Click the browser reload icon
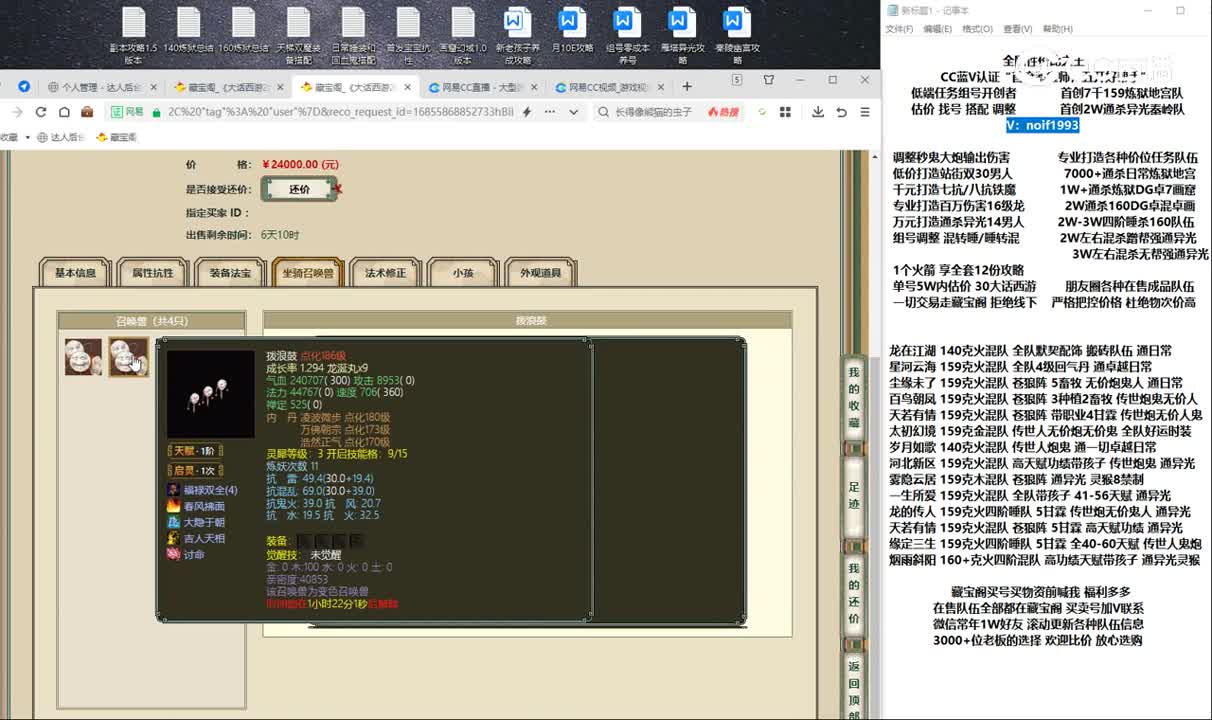 point(41,112)
